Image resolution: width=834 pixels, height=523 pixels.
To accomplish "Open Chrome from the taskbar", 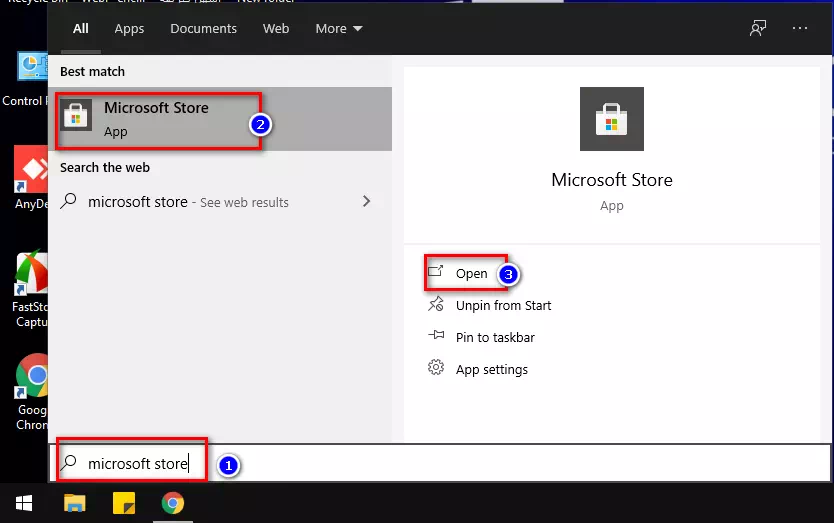I will coord(173,503).
